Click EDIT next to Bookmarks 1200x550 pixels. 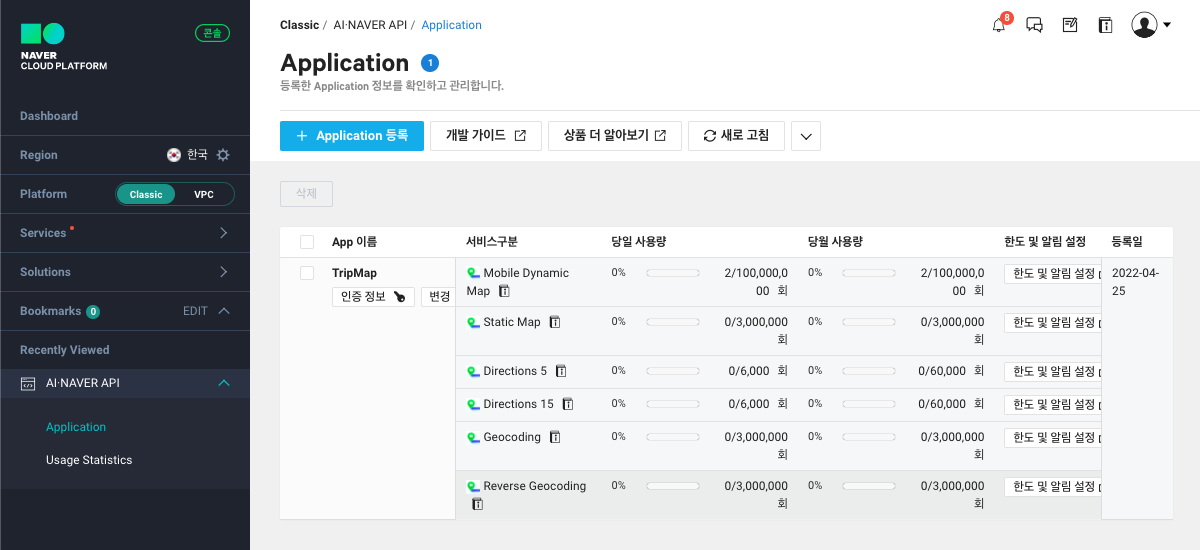[x=195, y=311]
